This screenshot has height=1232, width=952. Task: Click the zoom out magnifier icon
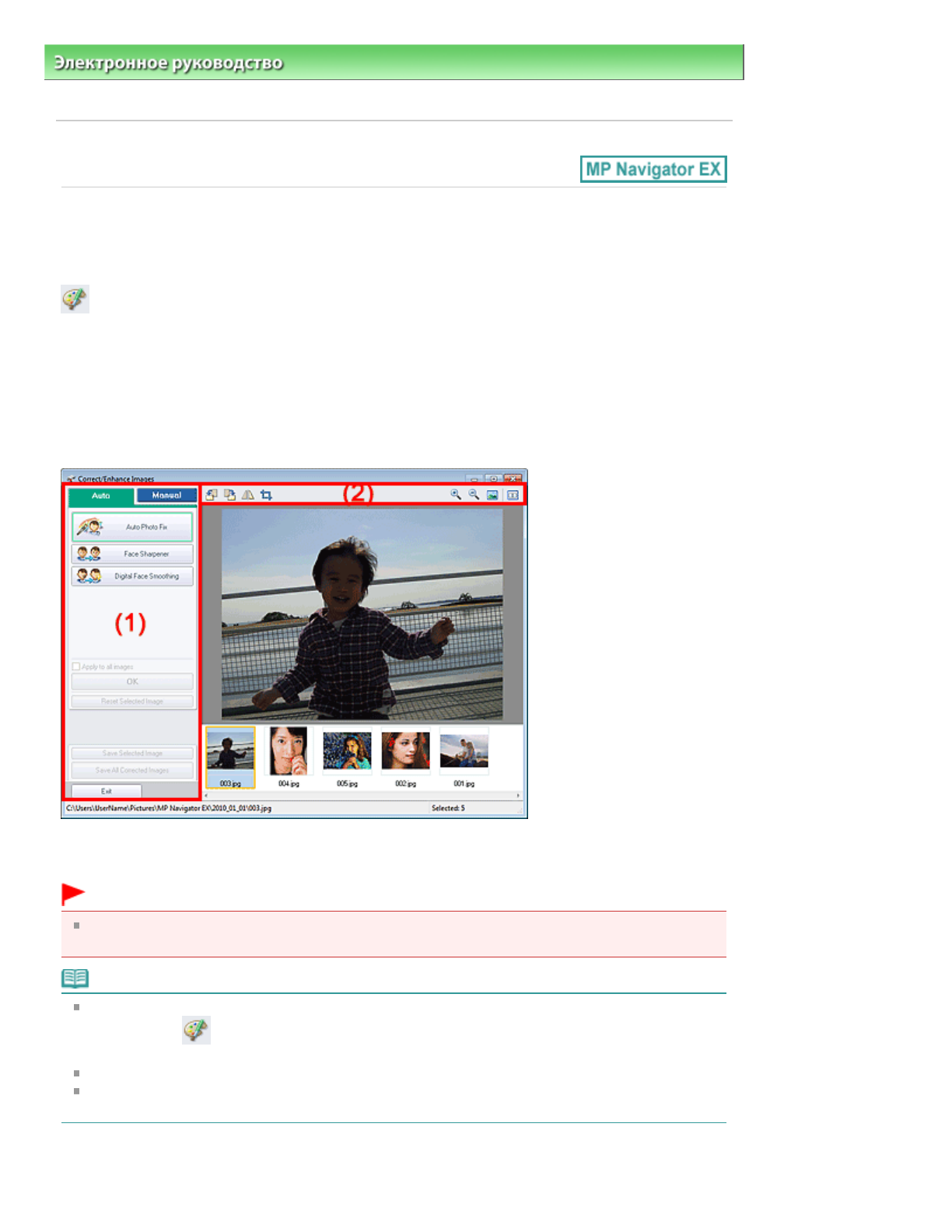[x=474, y=495]
